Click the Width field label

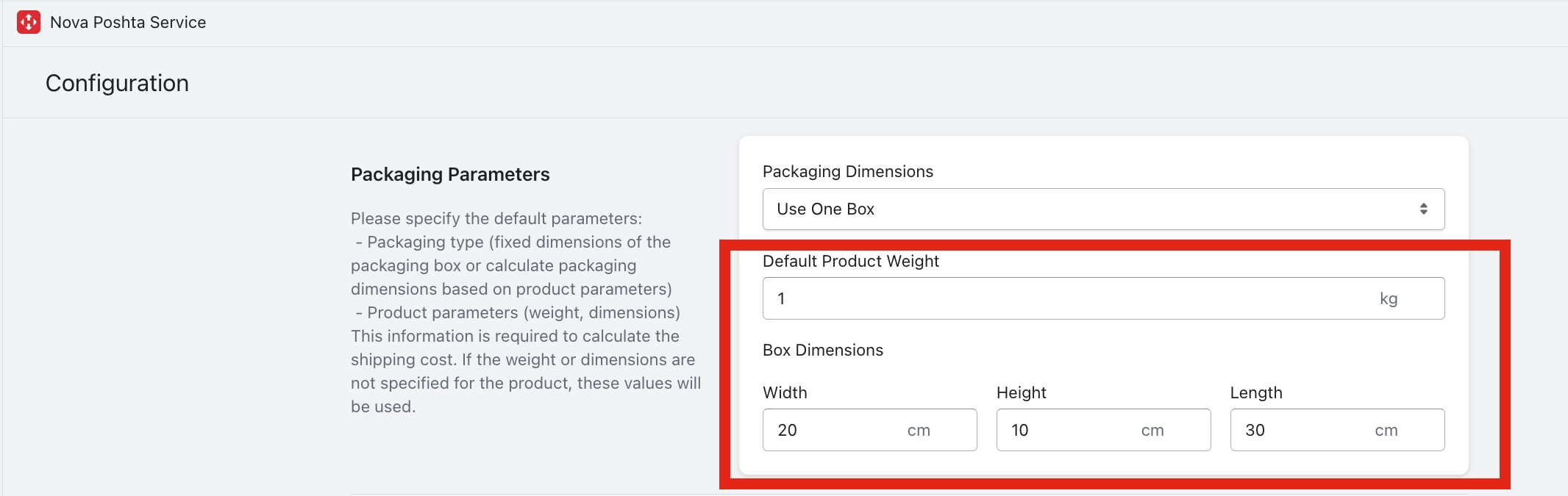[x=785, y=392]
